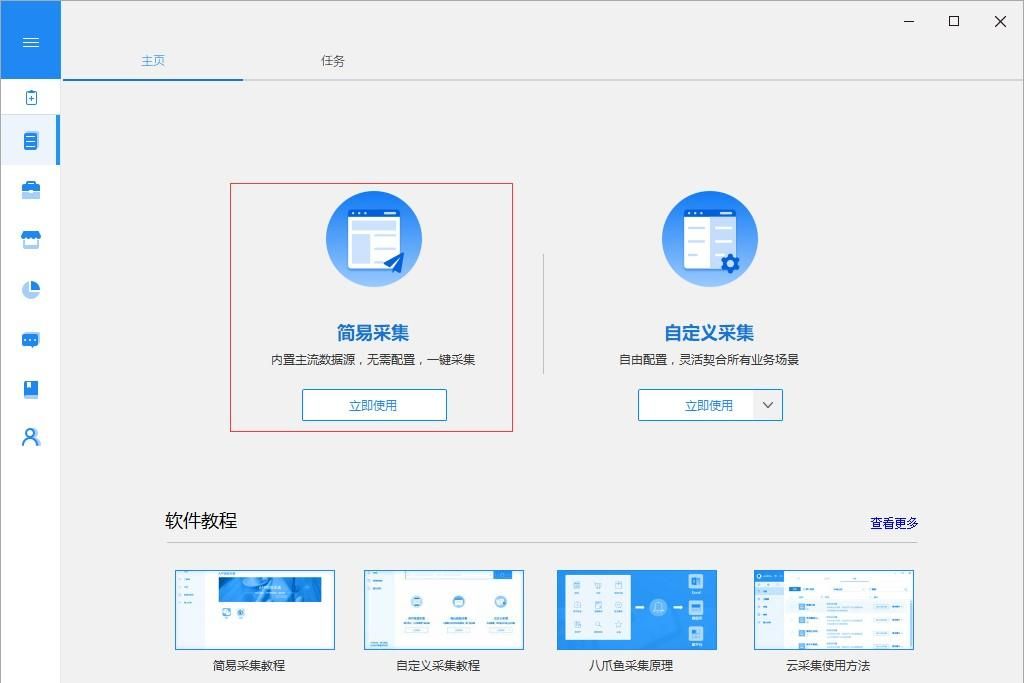Open the chat message icon in sidebar
The height and width of the screenshot is (683, 1024).
[x=31, y=339]
